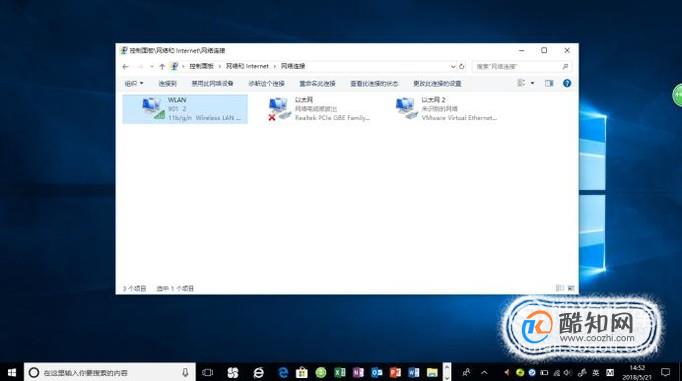Click the up-one-level arrow
This screenshot has height=381, width=682.
(x=162, y=67)
